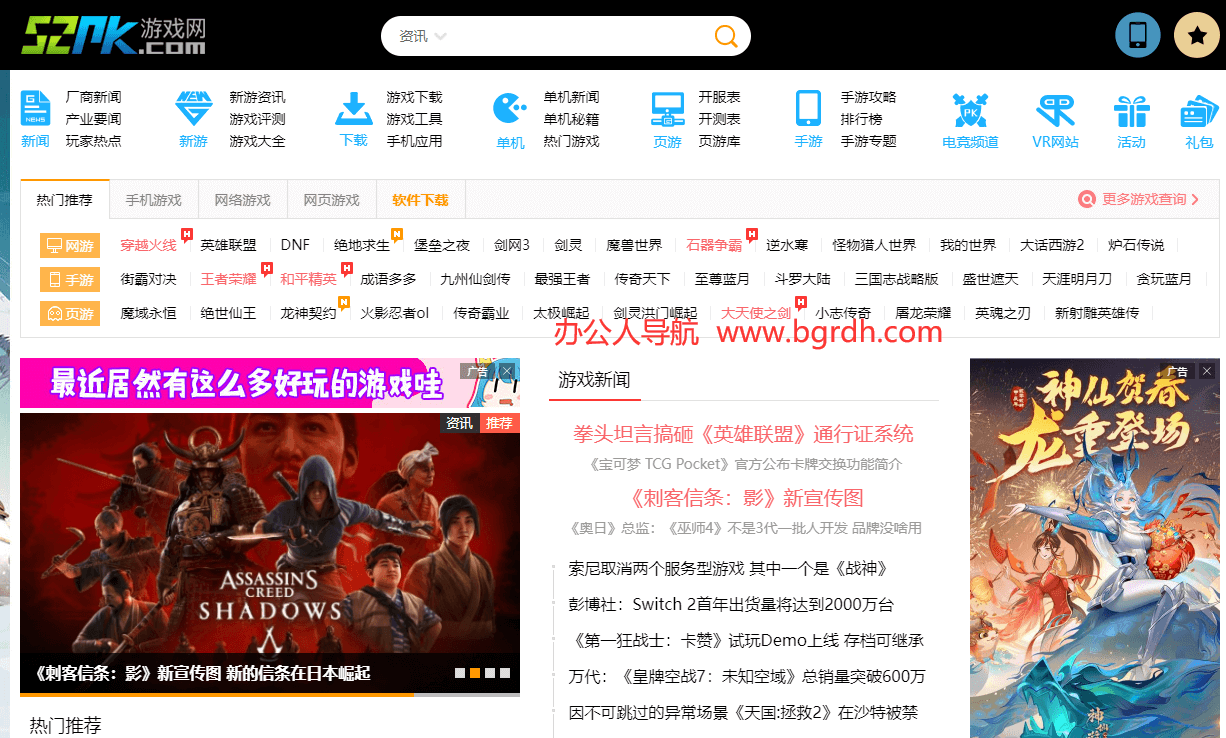Click the star favorites icon
This screenshot has width=1226, height=738.
[x=1196, y=35]
